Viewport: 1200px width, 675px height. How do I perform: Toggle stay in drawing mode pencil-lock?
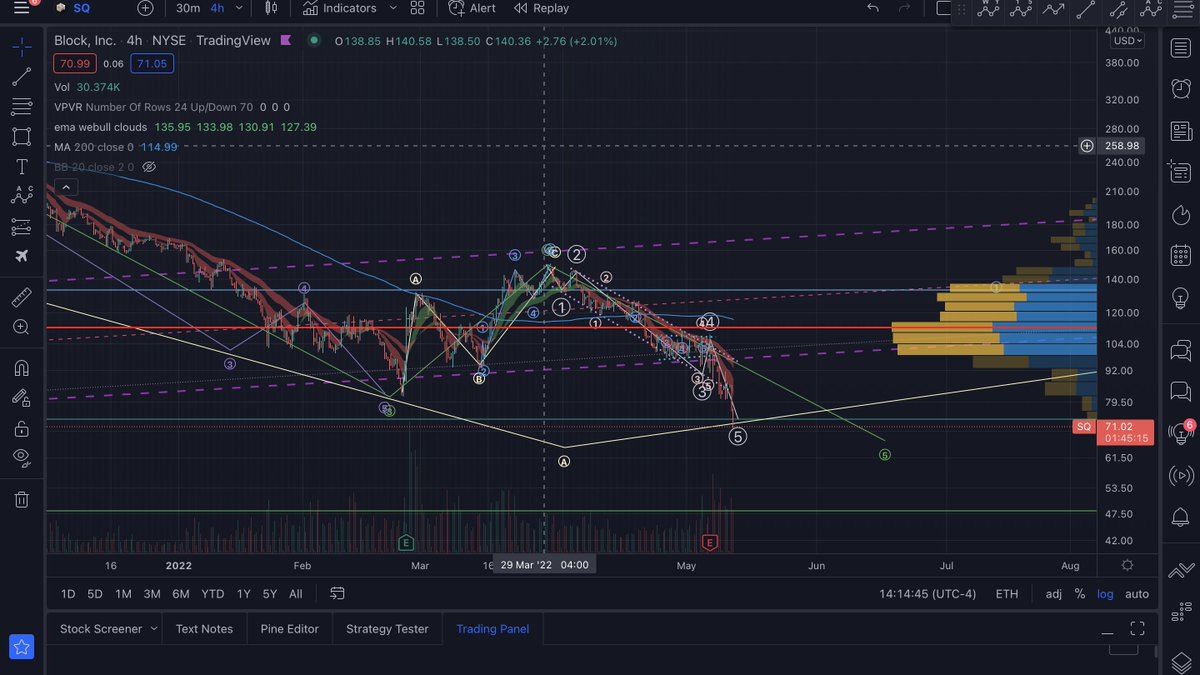pyautogui.click(x=21, y=398)
